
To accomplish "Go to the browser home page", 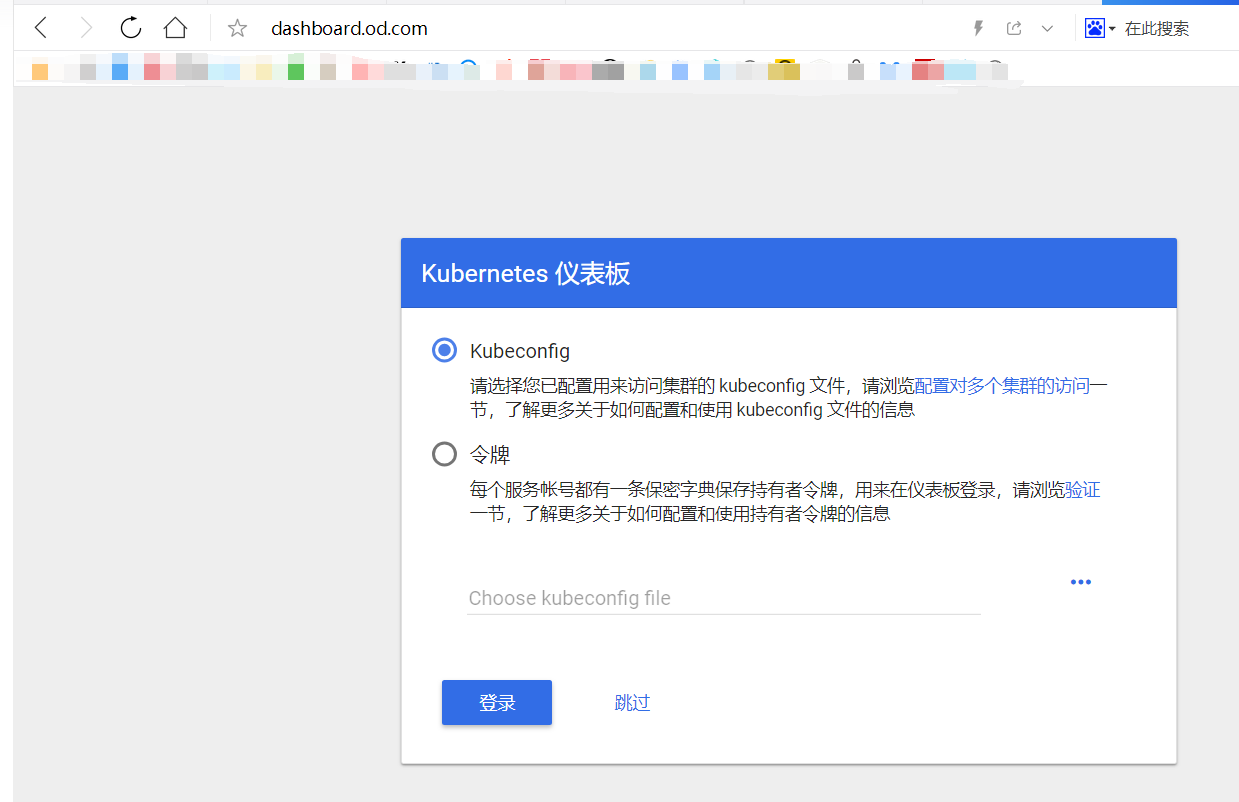I will (175, 28).
